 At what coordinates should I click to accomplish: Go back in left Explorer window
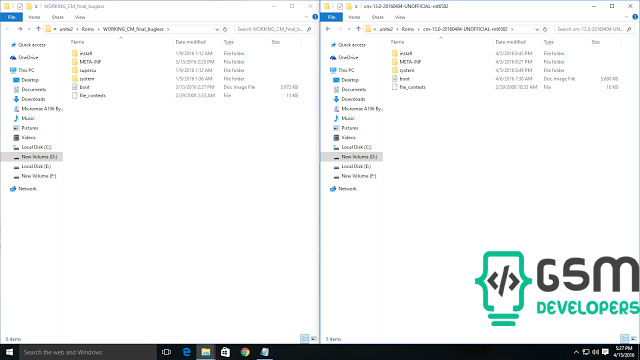9,29
